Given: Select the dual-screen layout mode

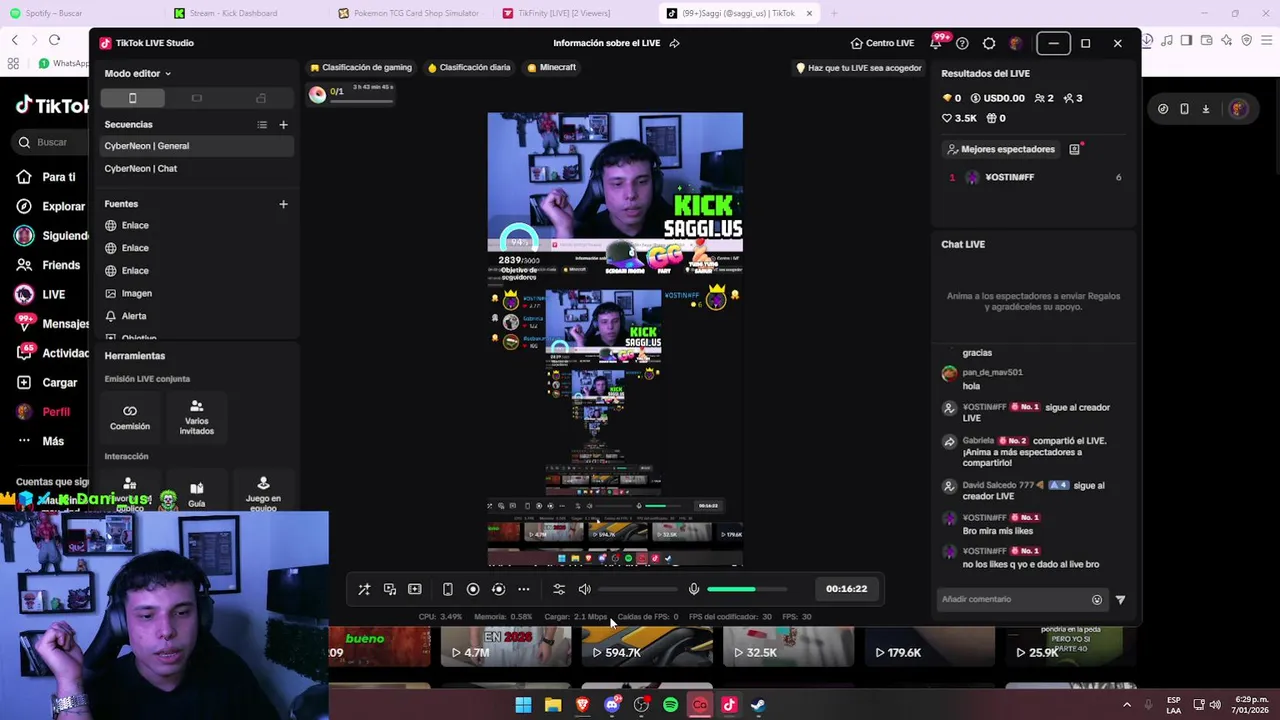Looking at the screenshot, I should (261, 98).
